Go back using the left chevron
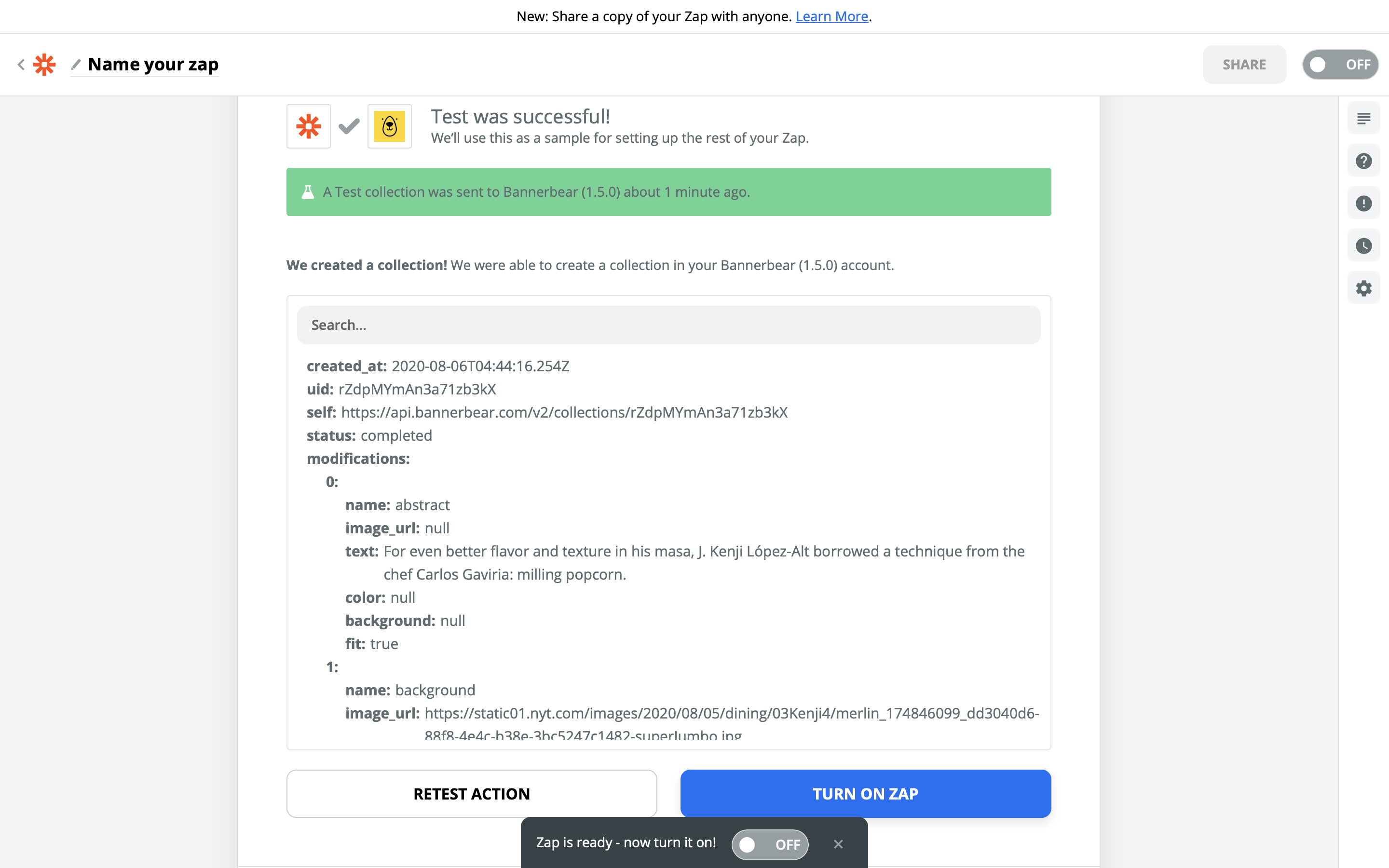 click(21, 64)
